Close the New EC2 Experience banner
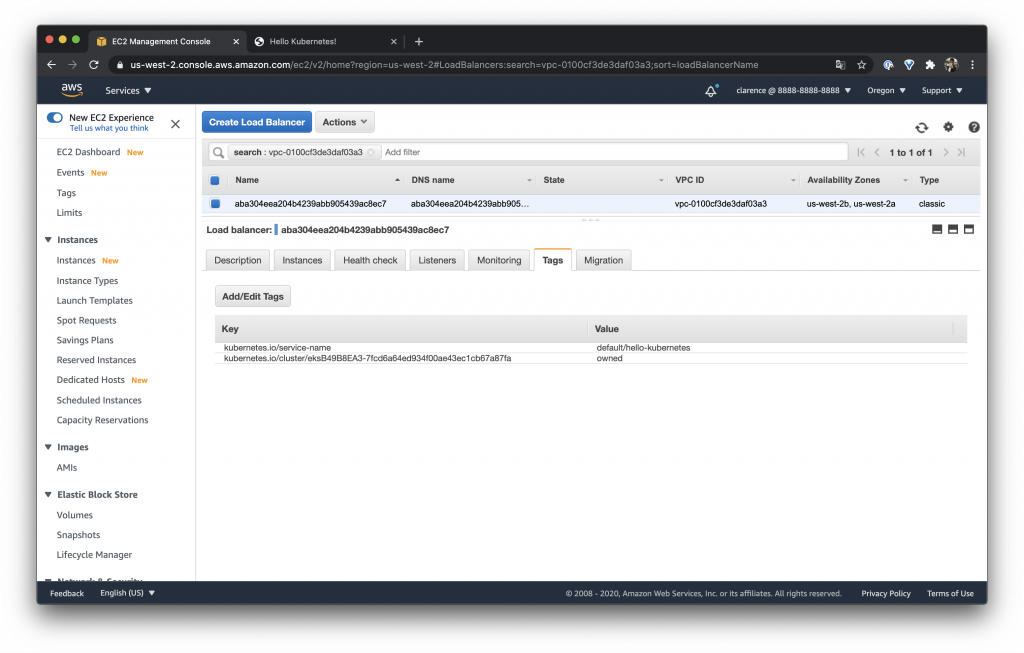Screen dimensions: 1024x653 coord(175,124)
